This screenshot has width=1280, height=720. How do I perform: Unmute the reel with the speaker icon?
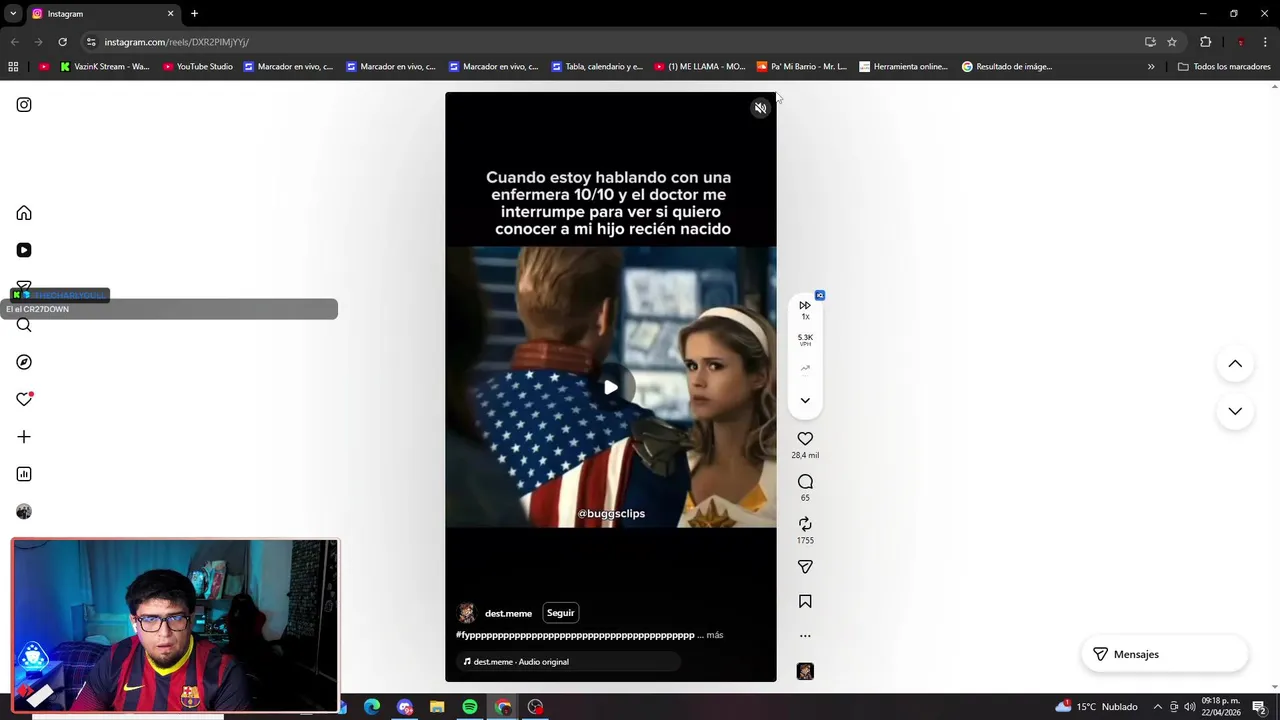760,108
